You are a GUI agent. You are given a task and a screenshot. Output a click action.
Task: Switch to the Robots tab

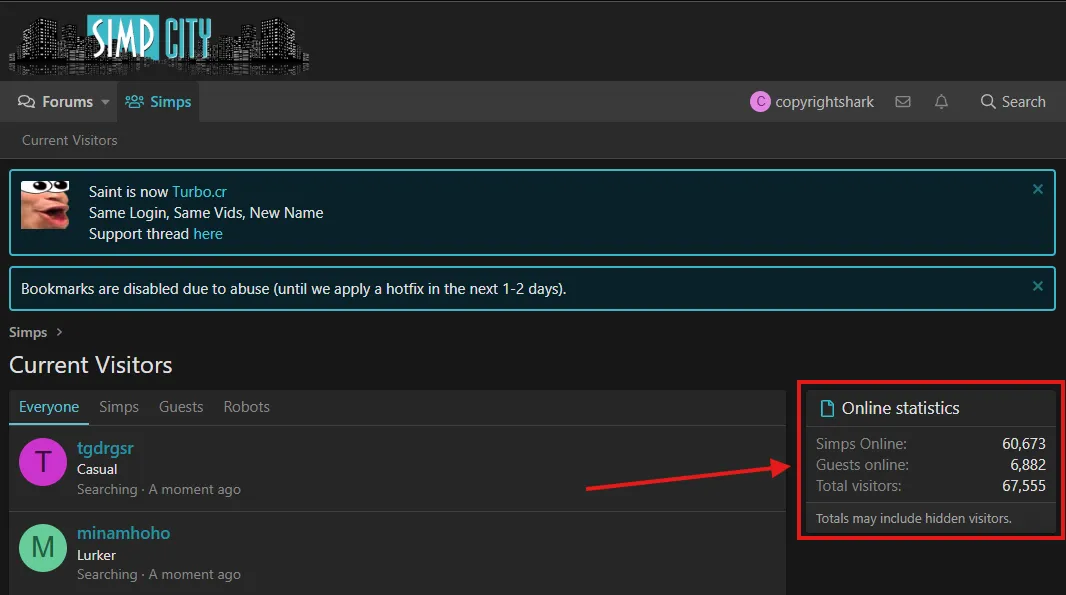[x=246, y=407]
